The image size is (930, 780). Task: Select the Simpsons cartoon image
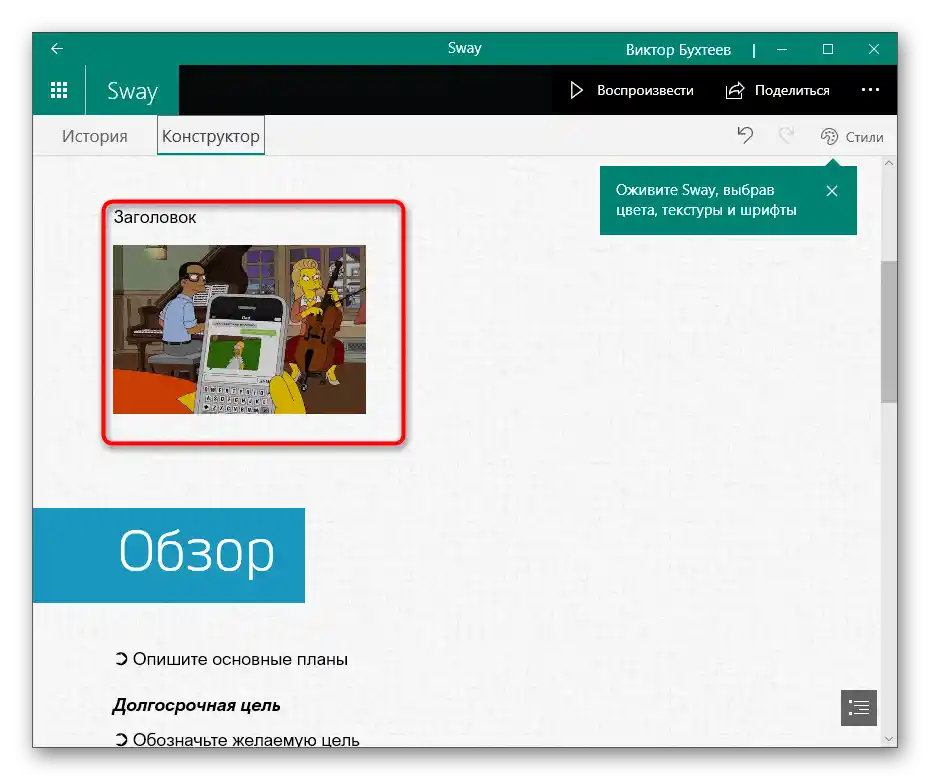pyautogui.click(x=240, y=329)
